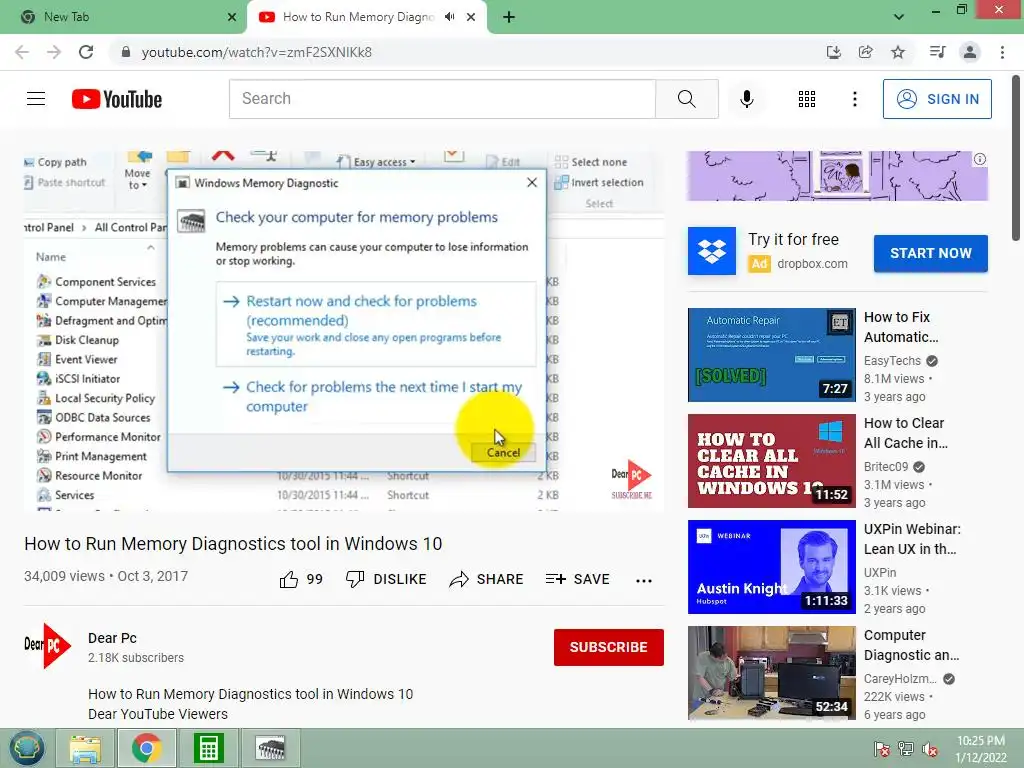1024x768 pixels.
Task: Bookmark this tab with the star icon
Action: click(898, 52)
